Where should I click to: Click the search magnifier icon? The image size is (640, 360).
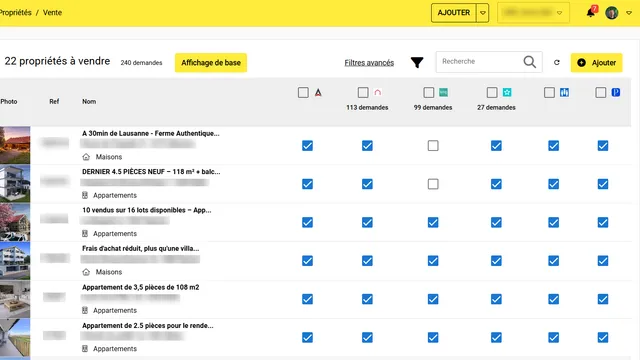529,62
